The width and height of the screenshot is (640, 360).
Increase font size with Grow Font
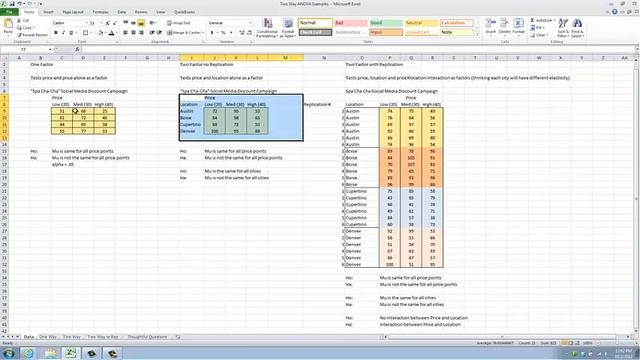107,23
